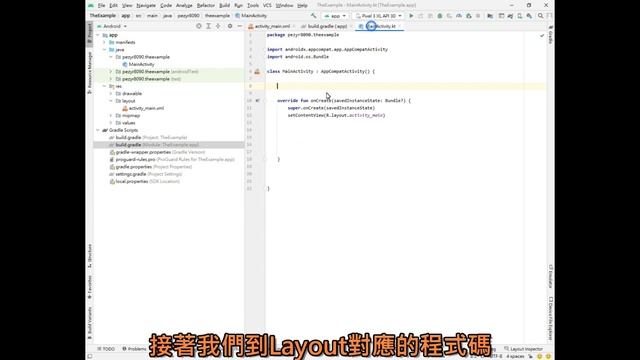Select settings.gradle file
640x360 pixels.
coord(145,174)
